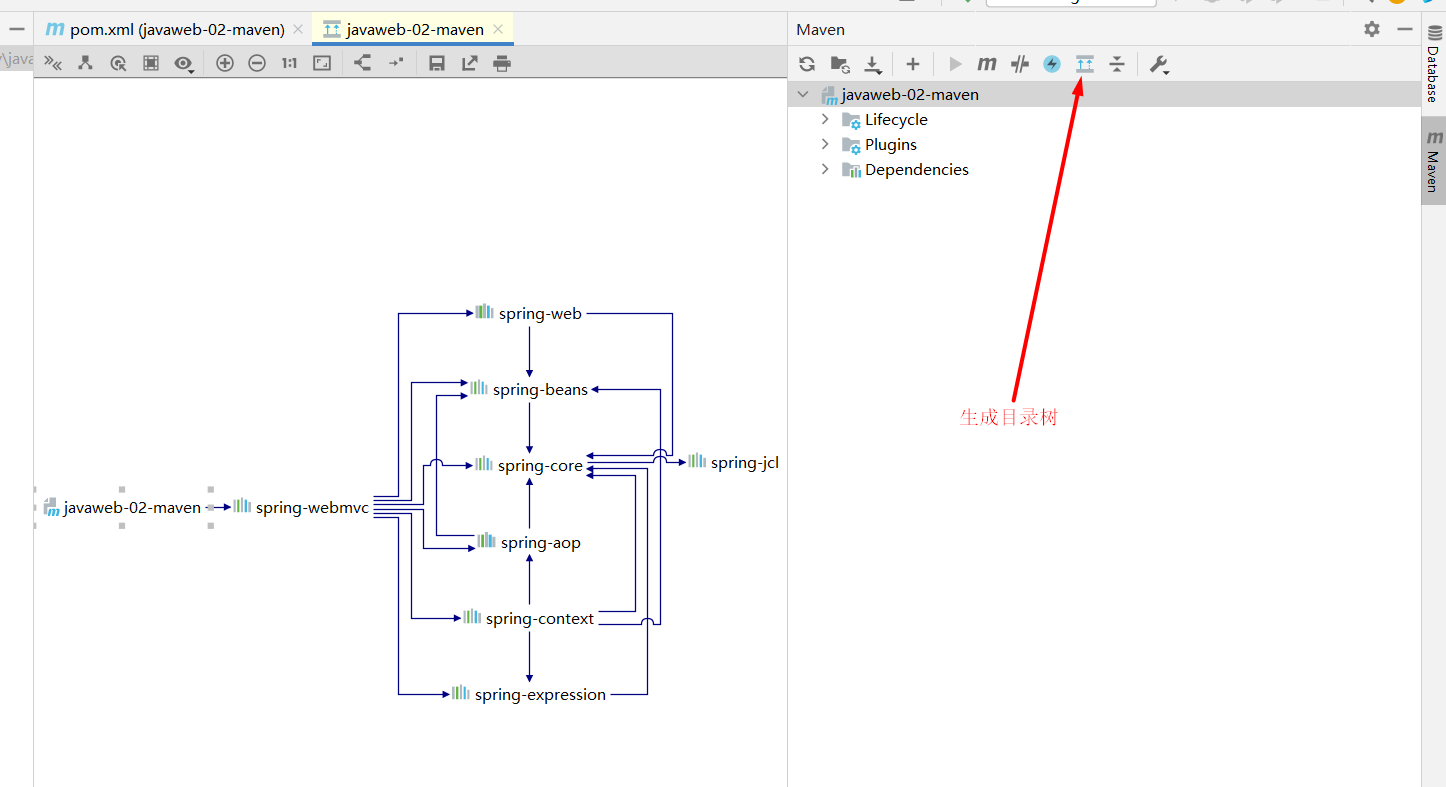Image resolution: width=1446 pixels, height=787 pixels.
Task: Click the save diagram floppy icon
Action: click(437, 63)
